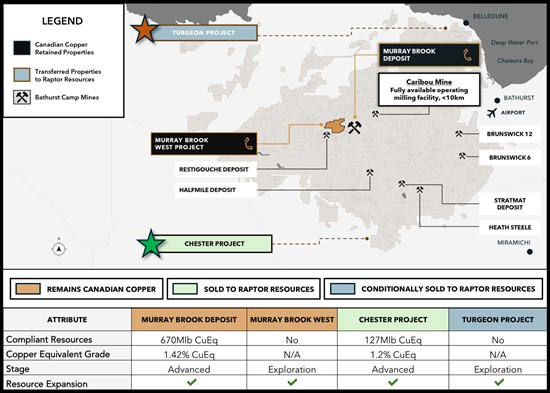The image size is (550, 393).
Task: Click the Caribou Mine hammer marker
Action: click(375, 114)
